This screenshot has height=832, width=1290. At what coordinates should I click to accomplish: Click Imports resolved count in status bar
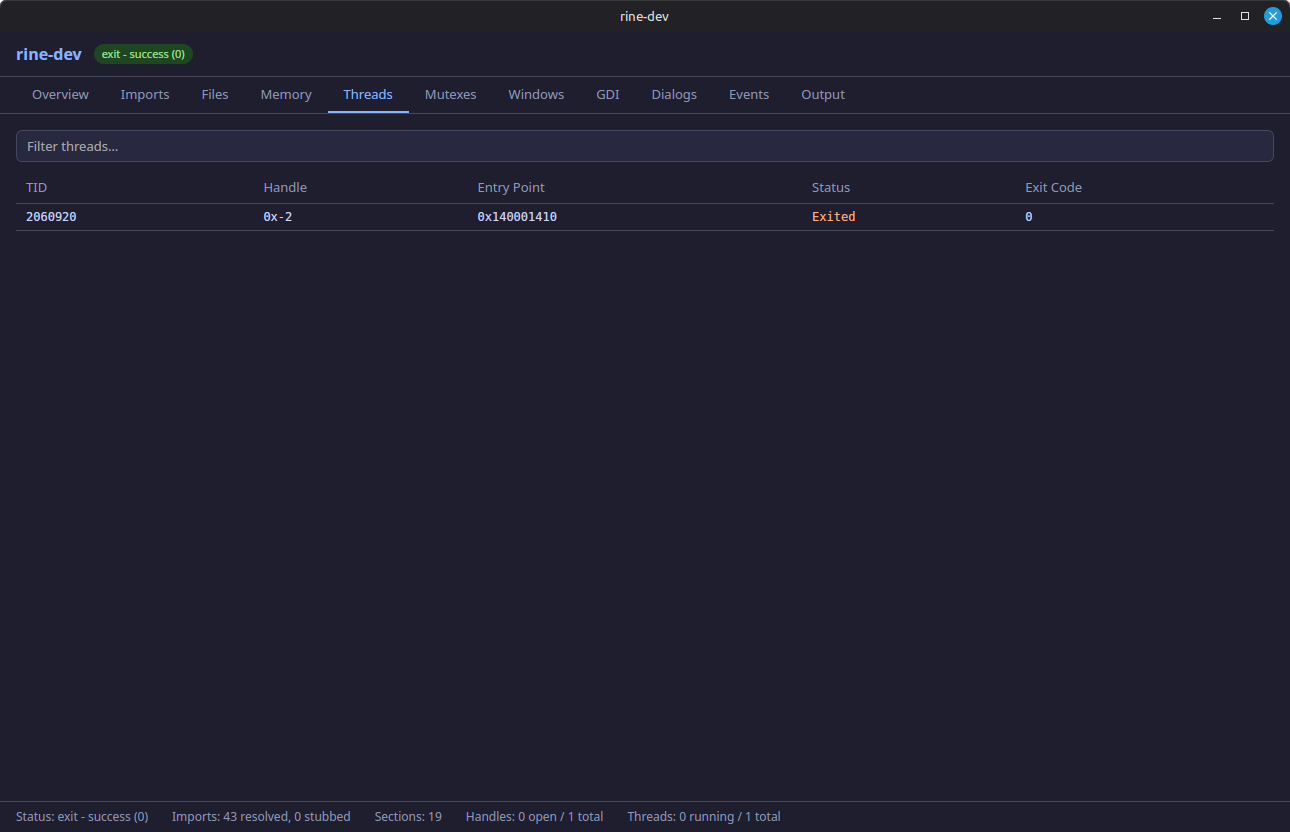(x=261, y=816)
